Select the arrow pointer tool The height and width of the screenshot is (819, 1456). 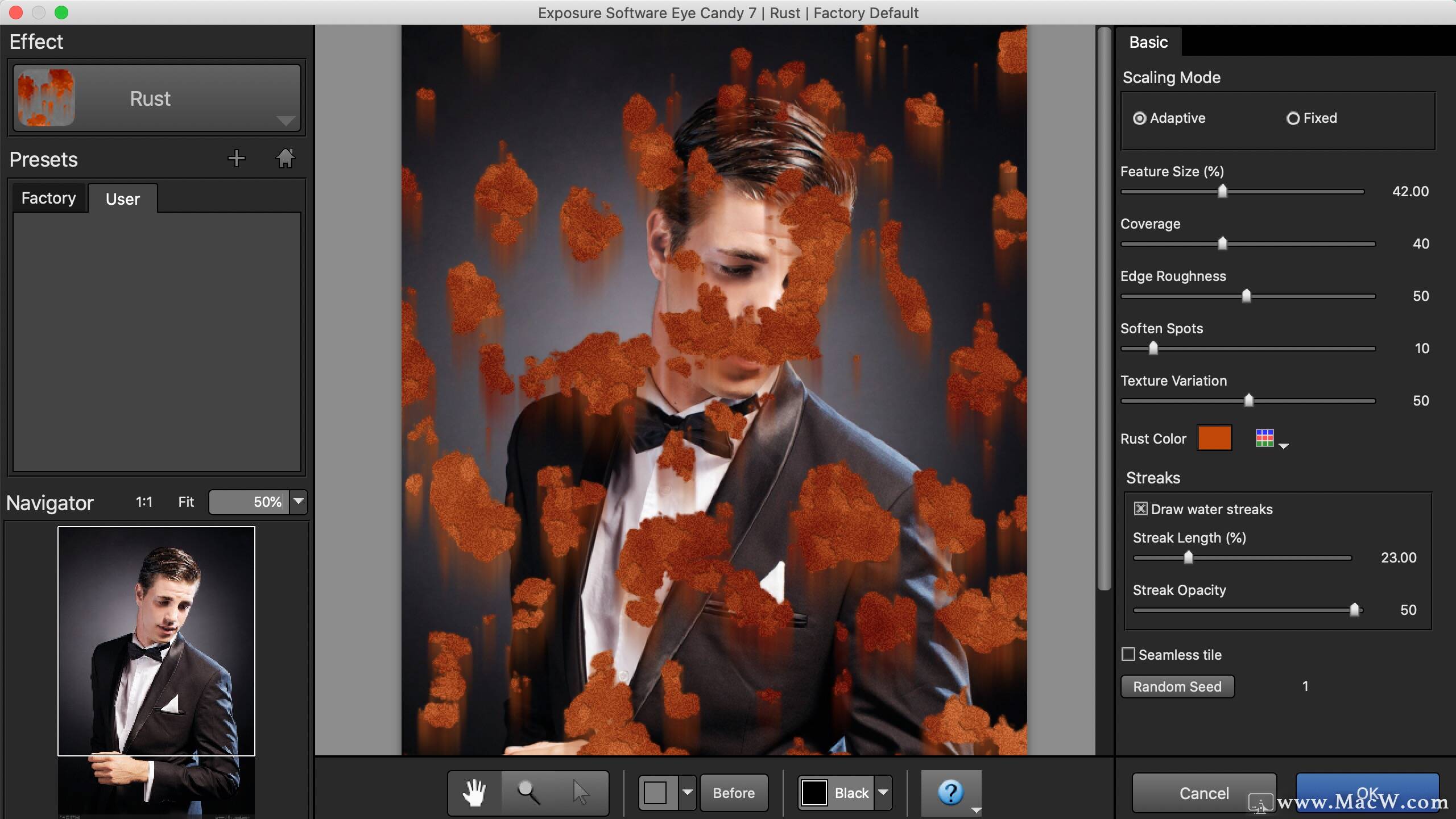tap(581, 792)
